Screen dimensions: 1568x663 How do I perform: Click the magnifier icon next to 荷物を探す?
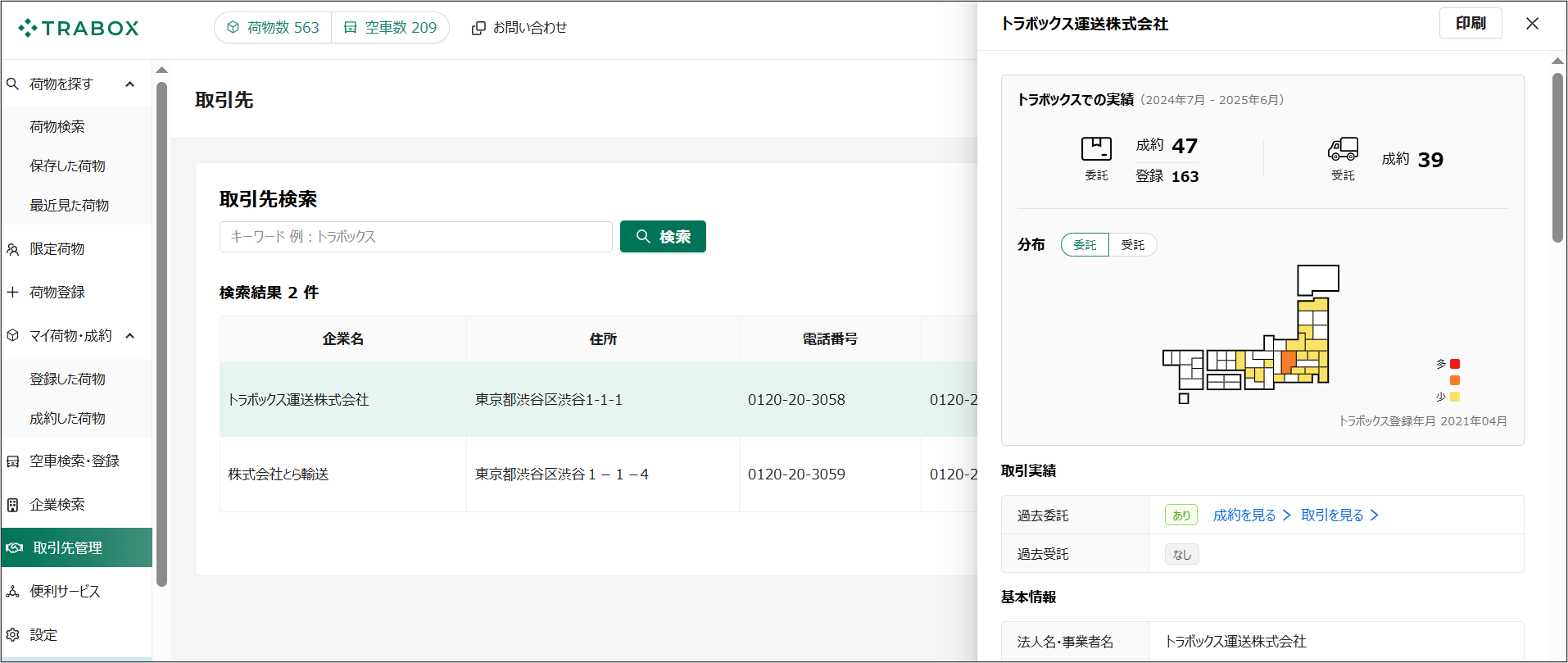(x=13, y=84)
